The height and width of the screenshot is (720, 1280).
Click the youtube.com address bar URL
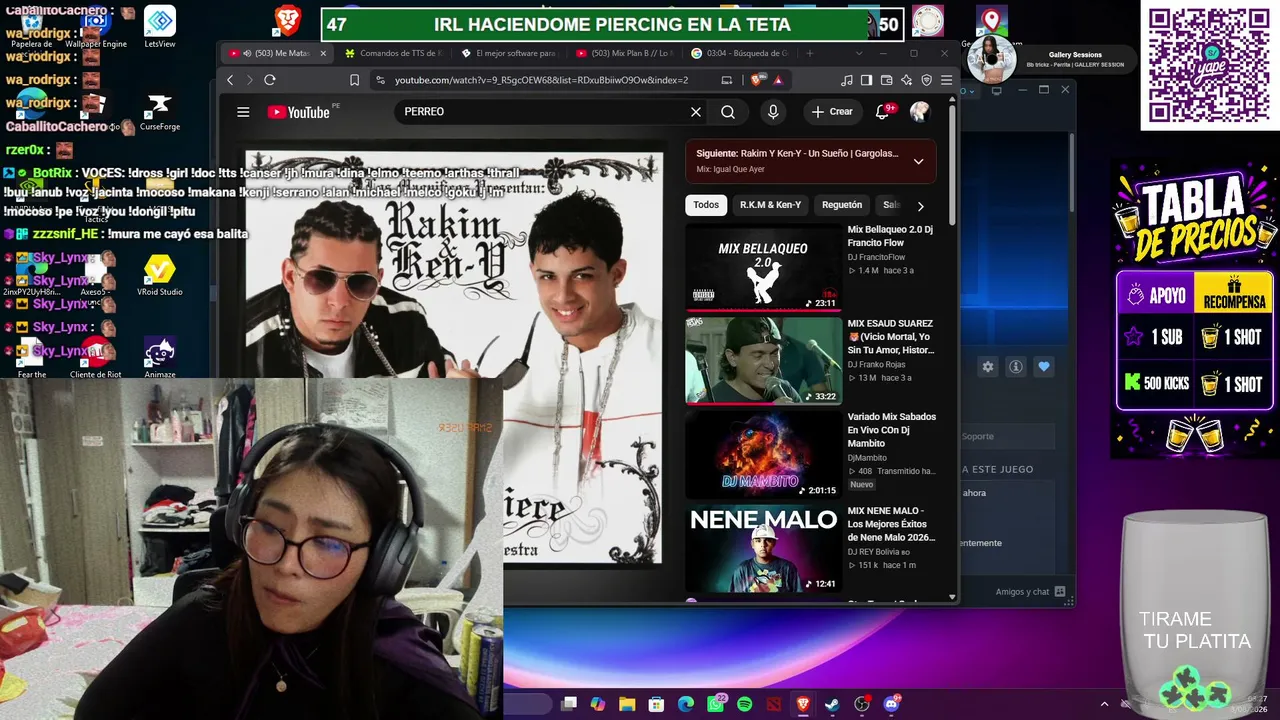pos(541,80)
